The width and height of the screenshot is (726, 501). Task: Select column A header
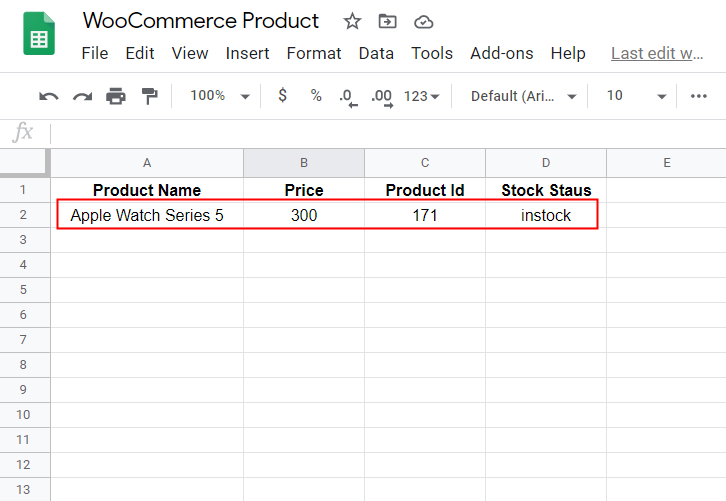(x=147, y=163)
